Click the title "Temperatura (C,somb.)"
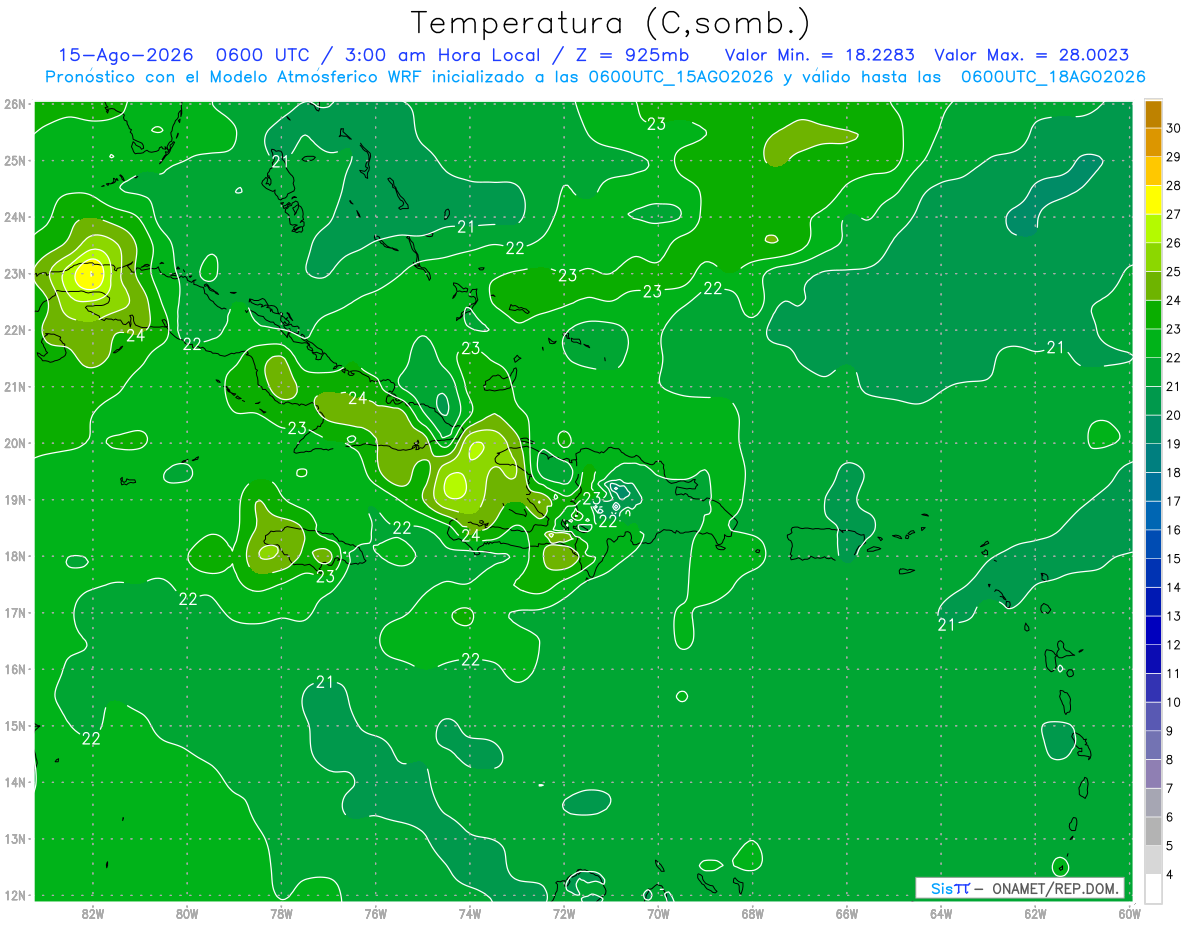 [610, 23]
